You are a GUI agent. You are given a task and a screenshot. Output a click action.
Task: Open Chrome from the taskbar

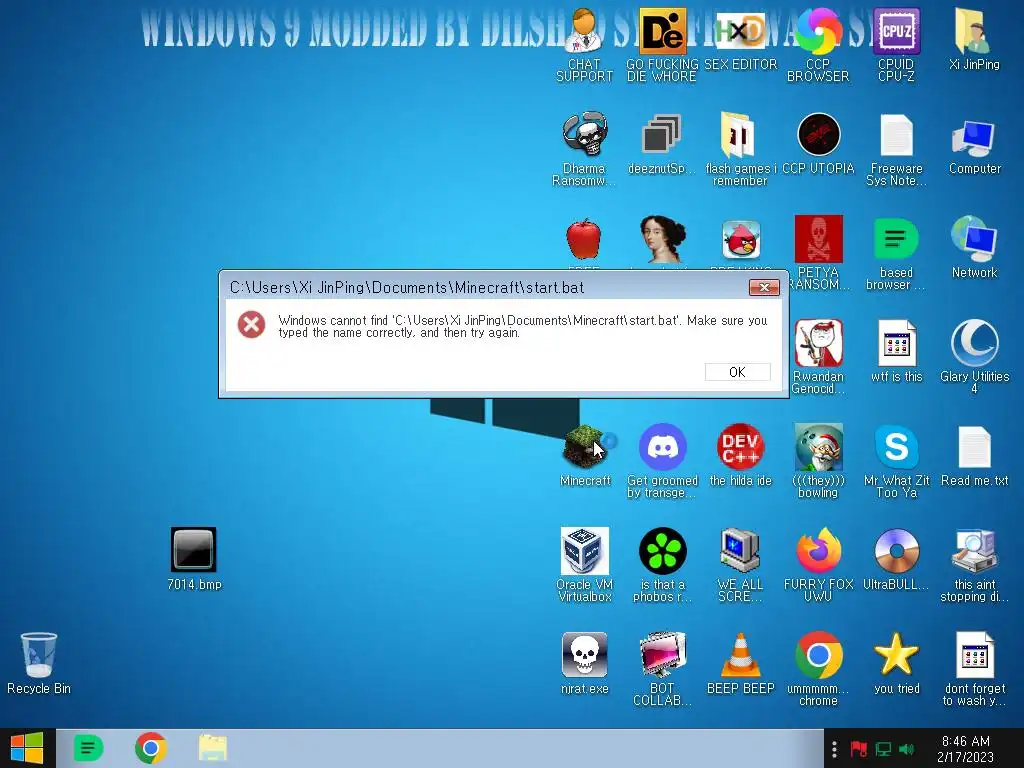click(150, 748)
